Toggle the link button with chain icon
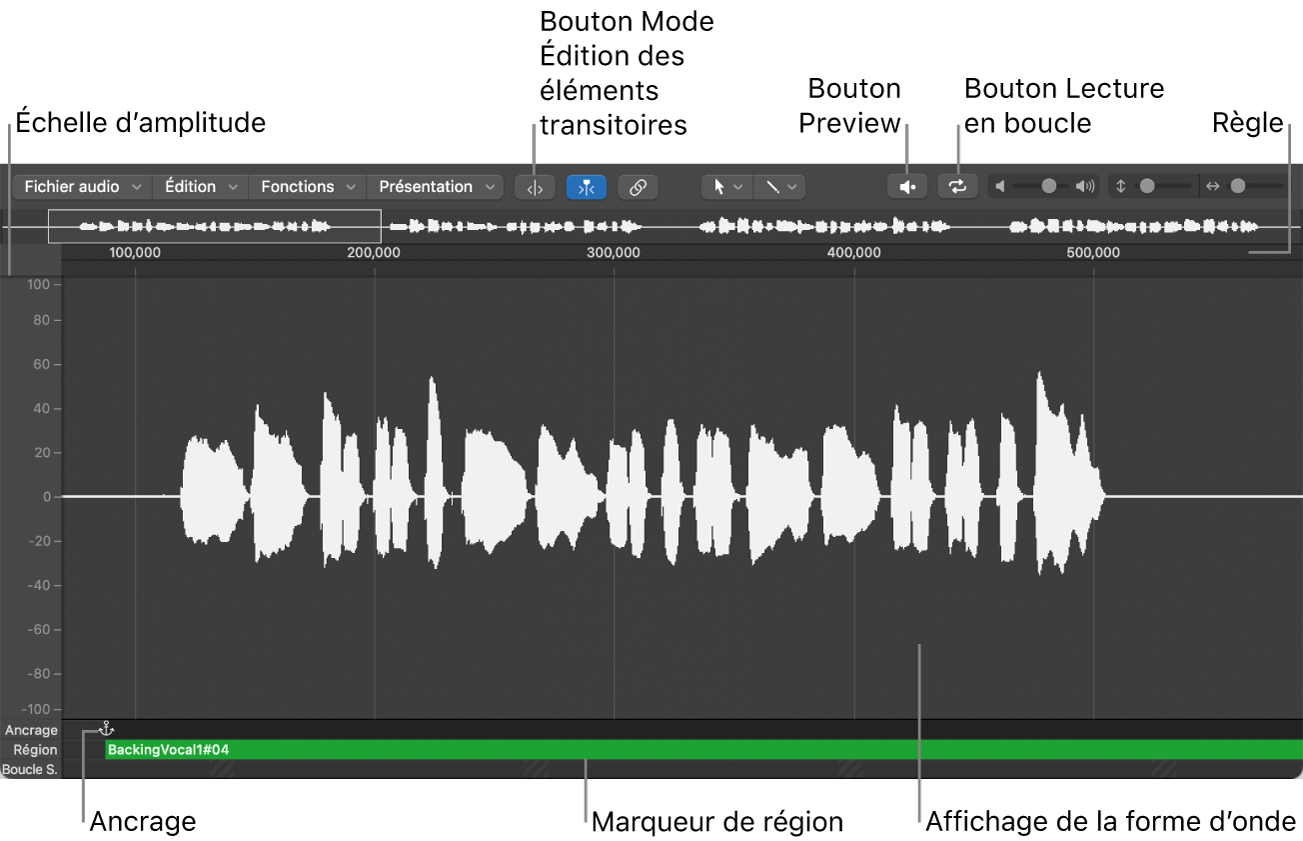This screenshot has height=841, width=1303. pyautogui.click(x=638, y=187)
